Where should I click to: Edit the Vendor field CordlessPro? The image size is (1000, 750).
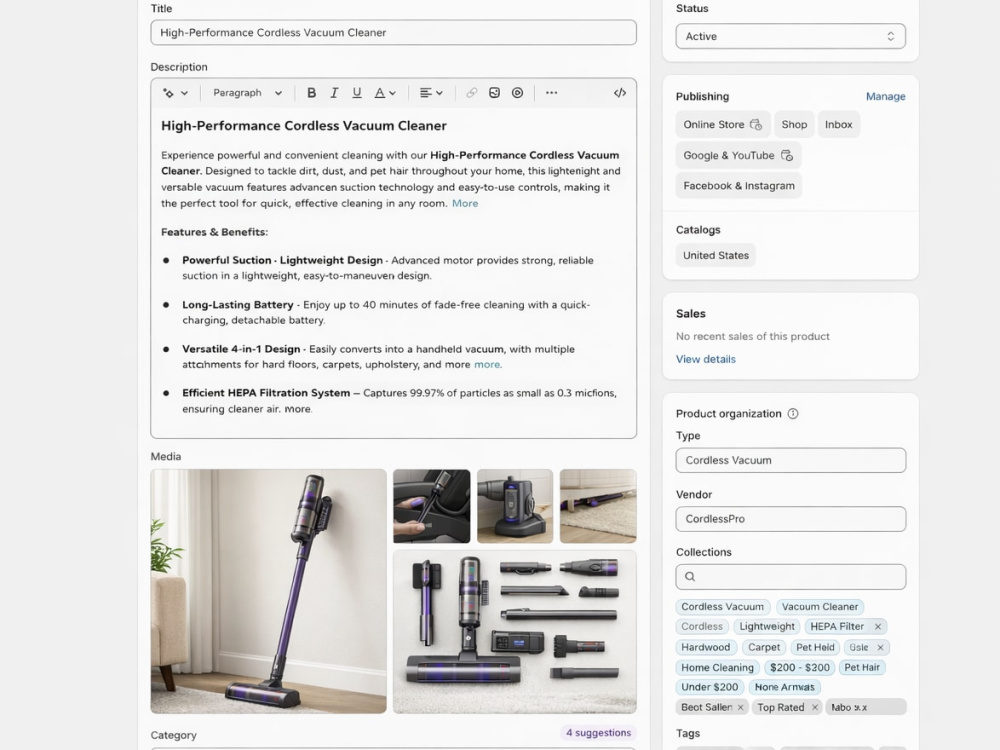790,519
